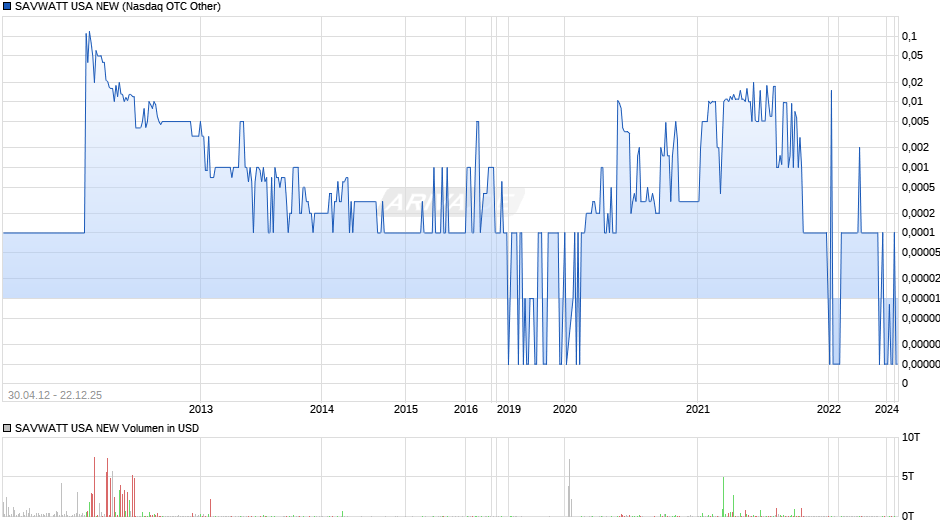Viewport: 940px width, 526px height.
Task: Click the 0,1 price axis label
Action: [x=909, y=37]
